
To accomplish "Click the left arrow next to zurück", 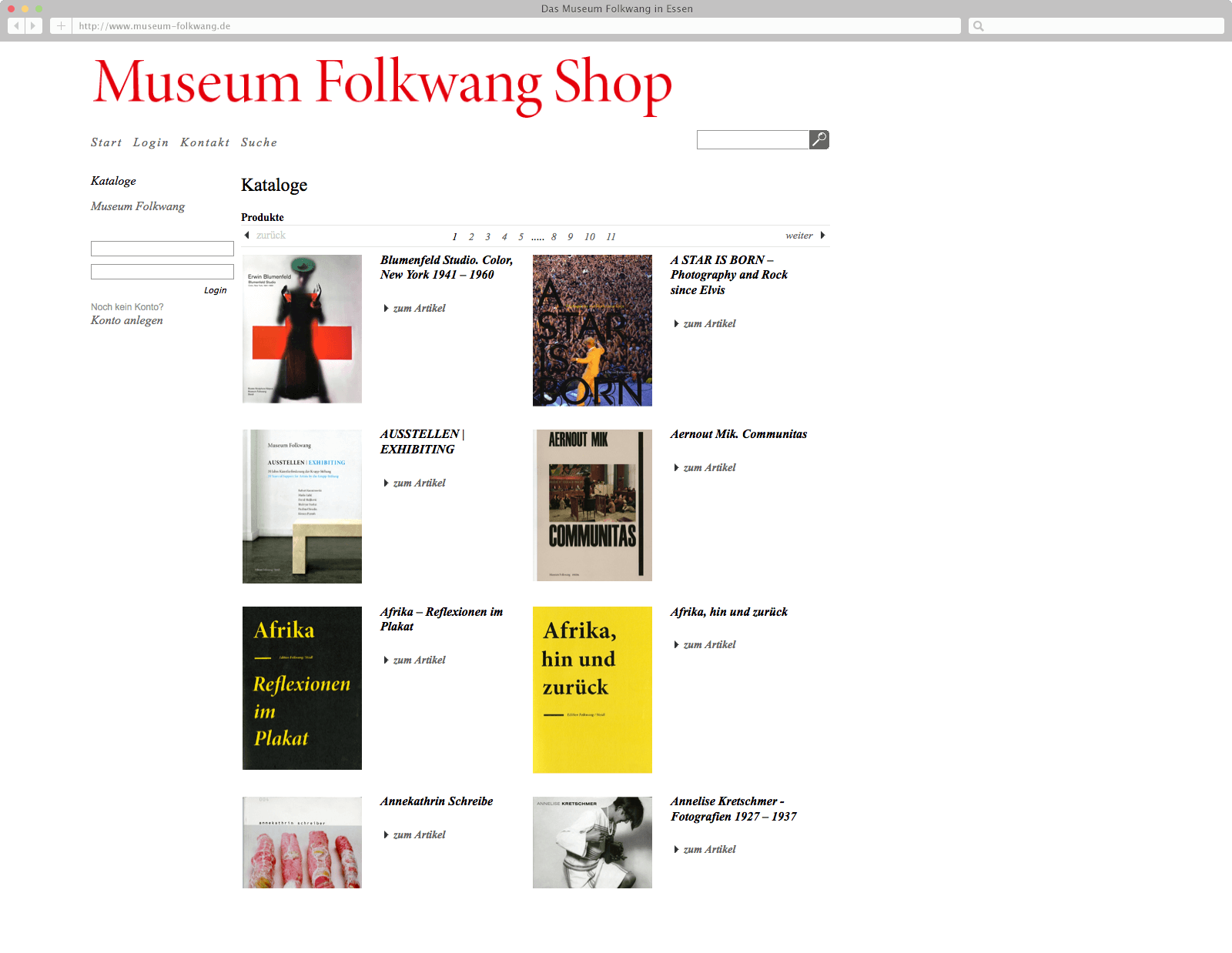I will pyautogui.click(x=246, y=235).
